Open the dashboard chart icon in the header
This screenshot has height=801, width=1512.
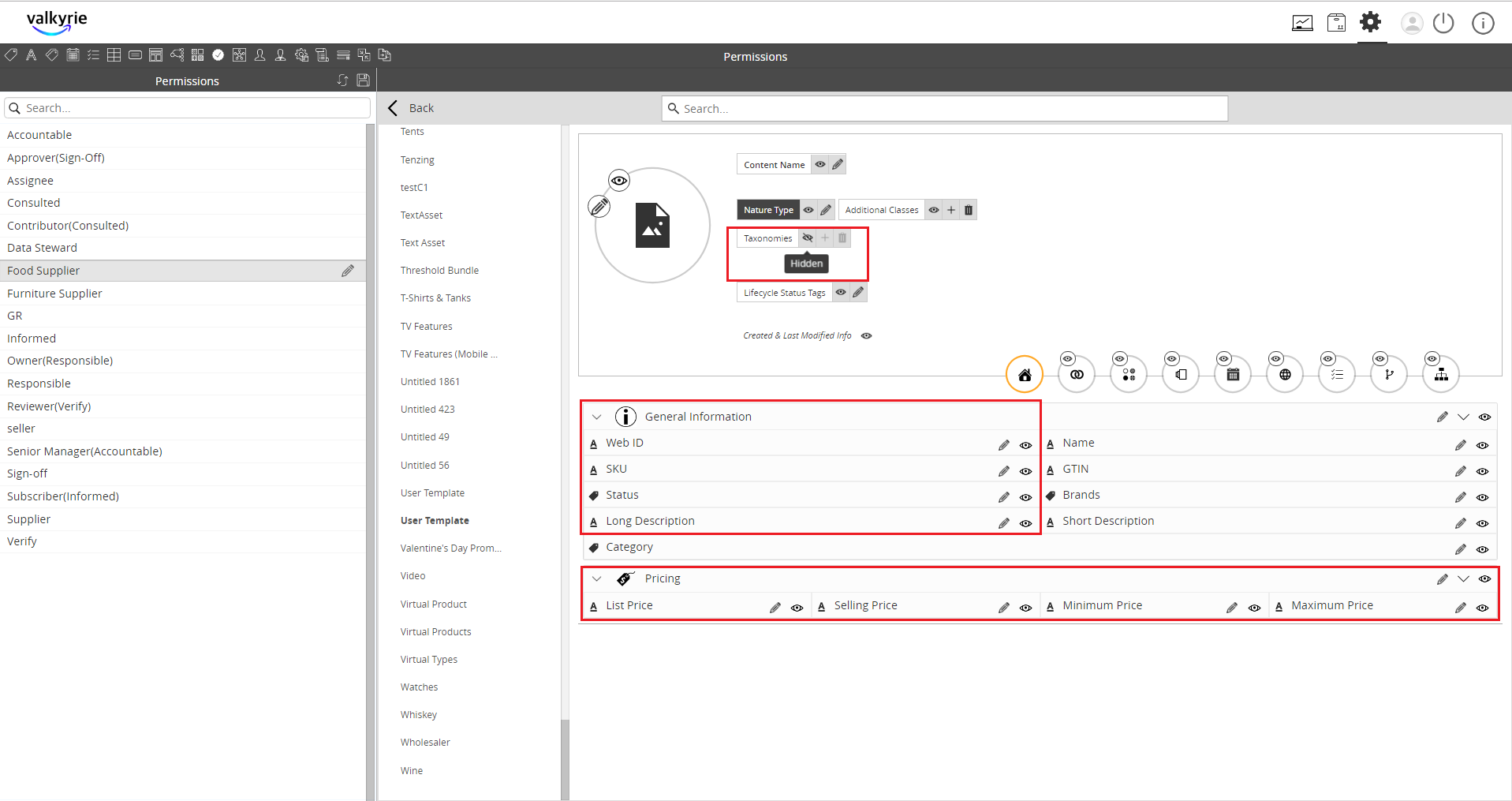tap(1302, 23)
